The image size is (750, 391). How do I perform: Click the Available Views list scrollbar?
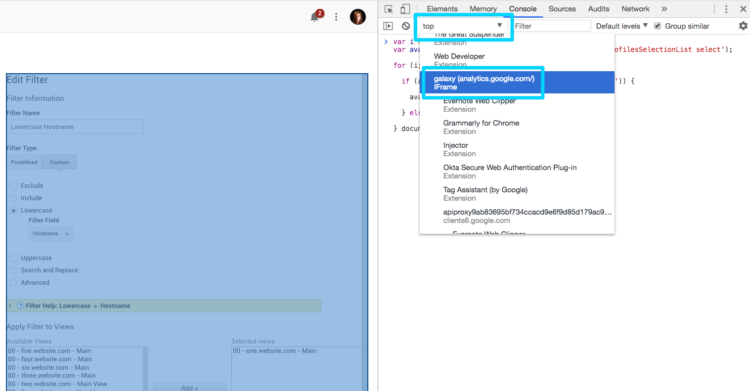click(x=145, y=369)
